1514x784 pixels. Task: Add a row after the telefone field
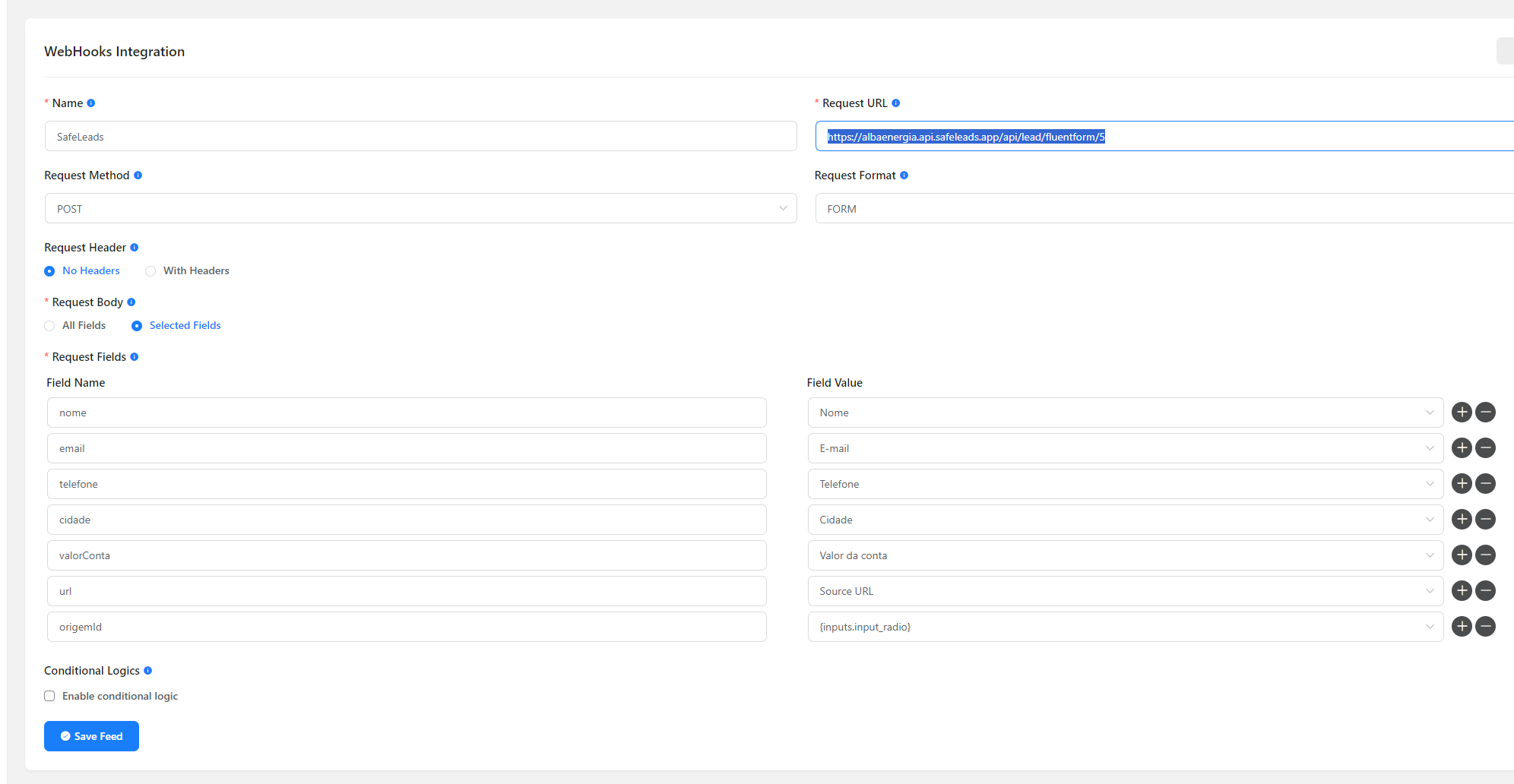tap(1461, 484)
